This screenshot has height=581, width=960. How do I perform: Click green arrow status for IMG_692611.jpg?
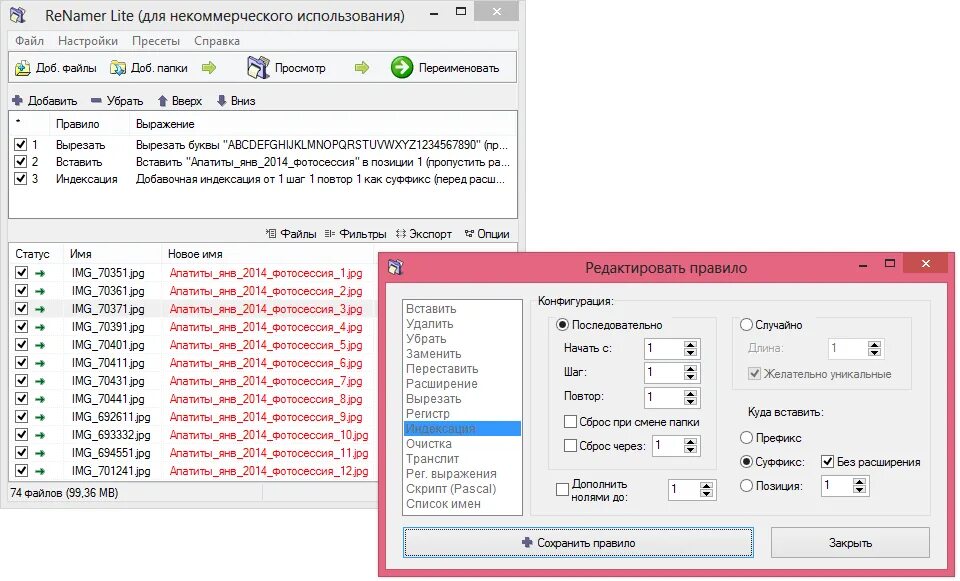pos(40,417)
